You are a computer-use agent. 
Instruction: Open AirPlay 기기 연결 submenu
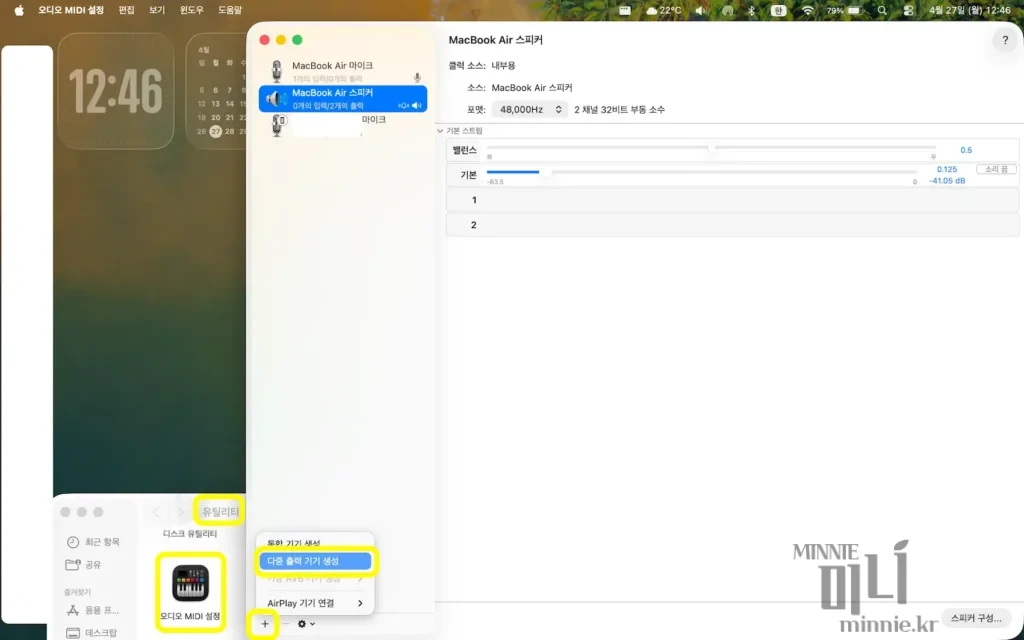click(x=315, y=603)
